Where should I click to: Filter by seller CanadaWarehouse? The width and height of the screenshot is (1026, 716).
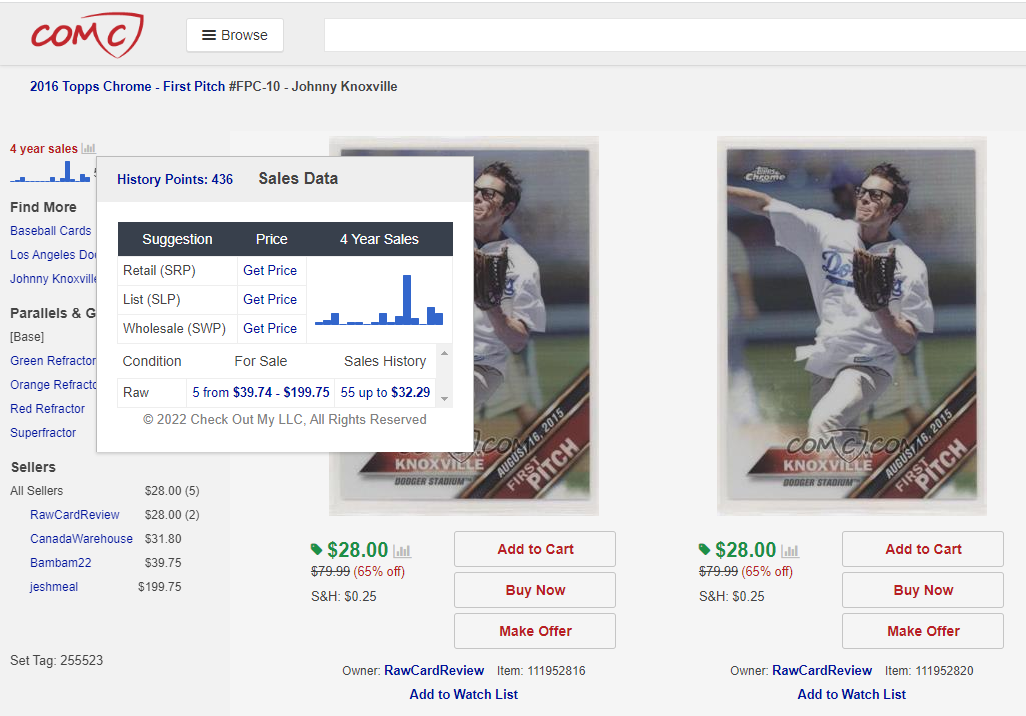coord(81,539)
